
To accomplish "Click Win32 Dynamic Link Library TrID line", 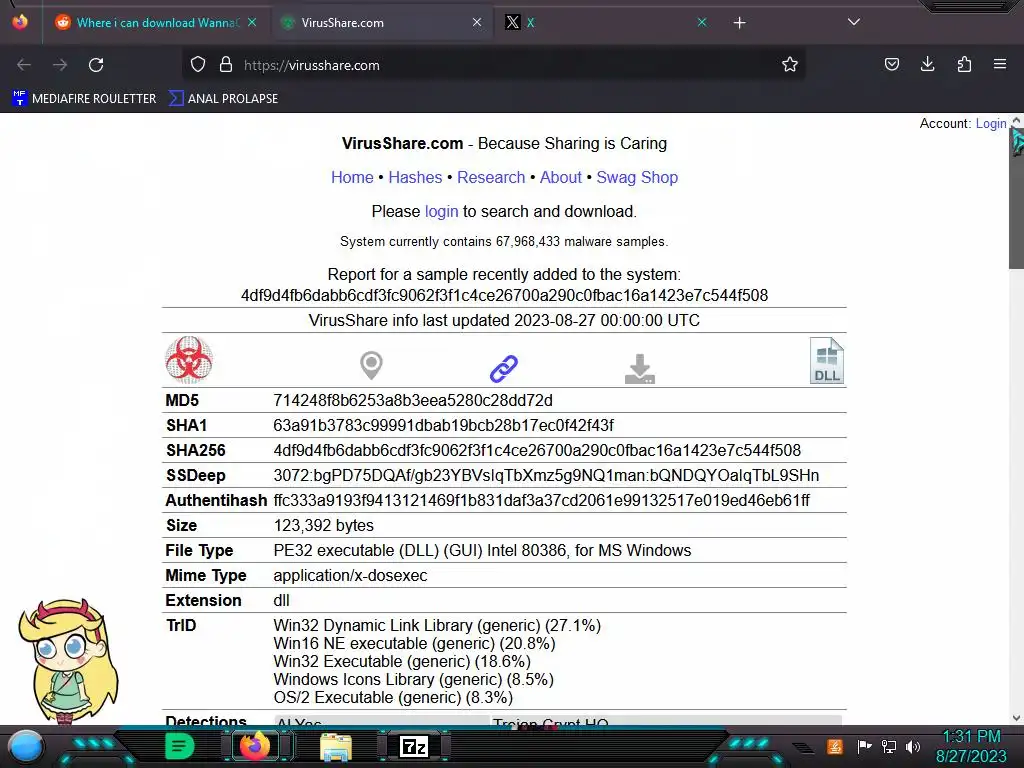I will pos(437,626).
